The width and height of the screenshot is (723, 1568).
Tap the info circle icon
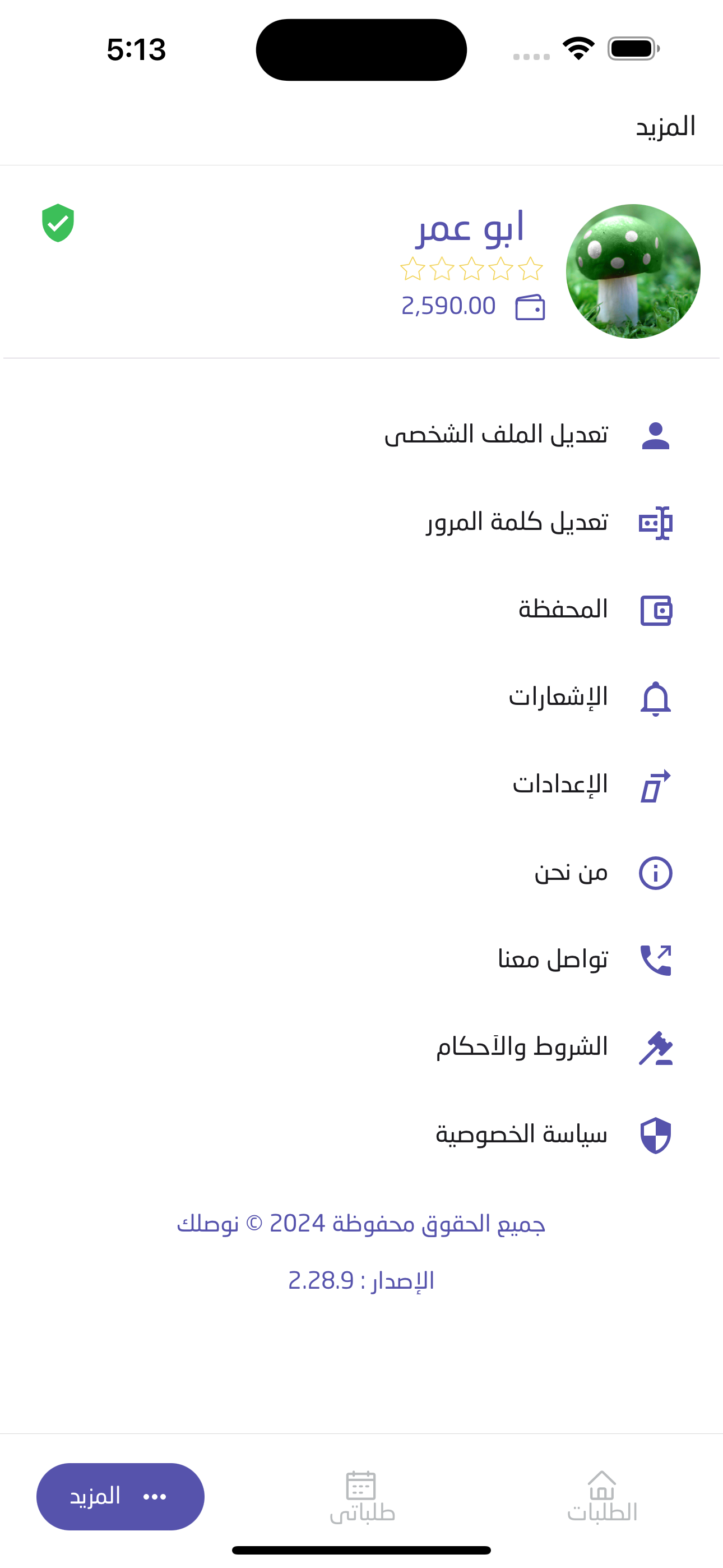(655, 873)
